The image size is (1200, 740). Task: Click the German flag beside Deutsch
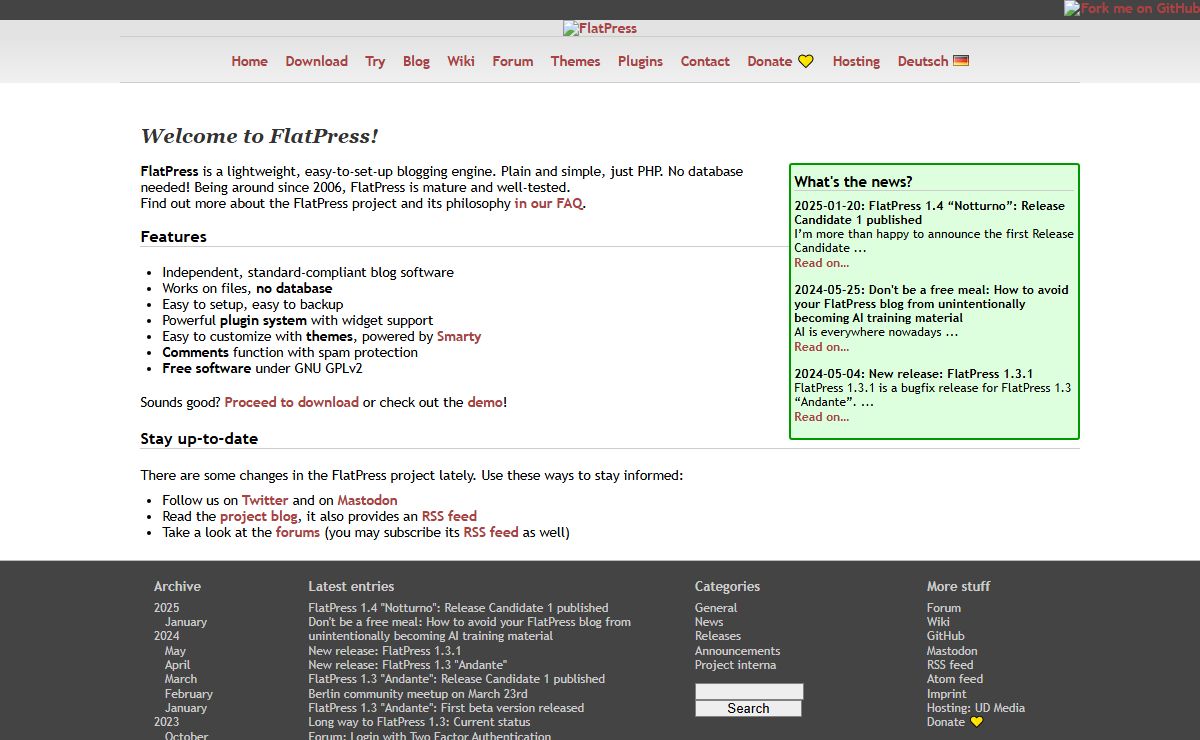point(961,61)
